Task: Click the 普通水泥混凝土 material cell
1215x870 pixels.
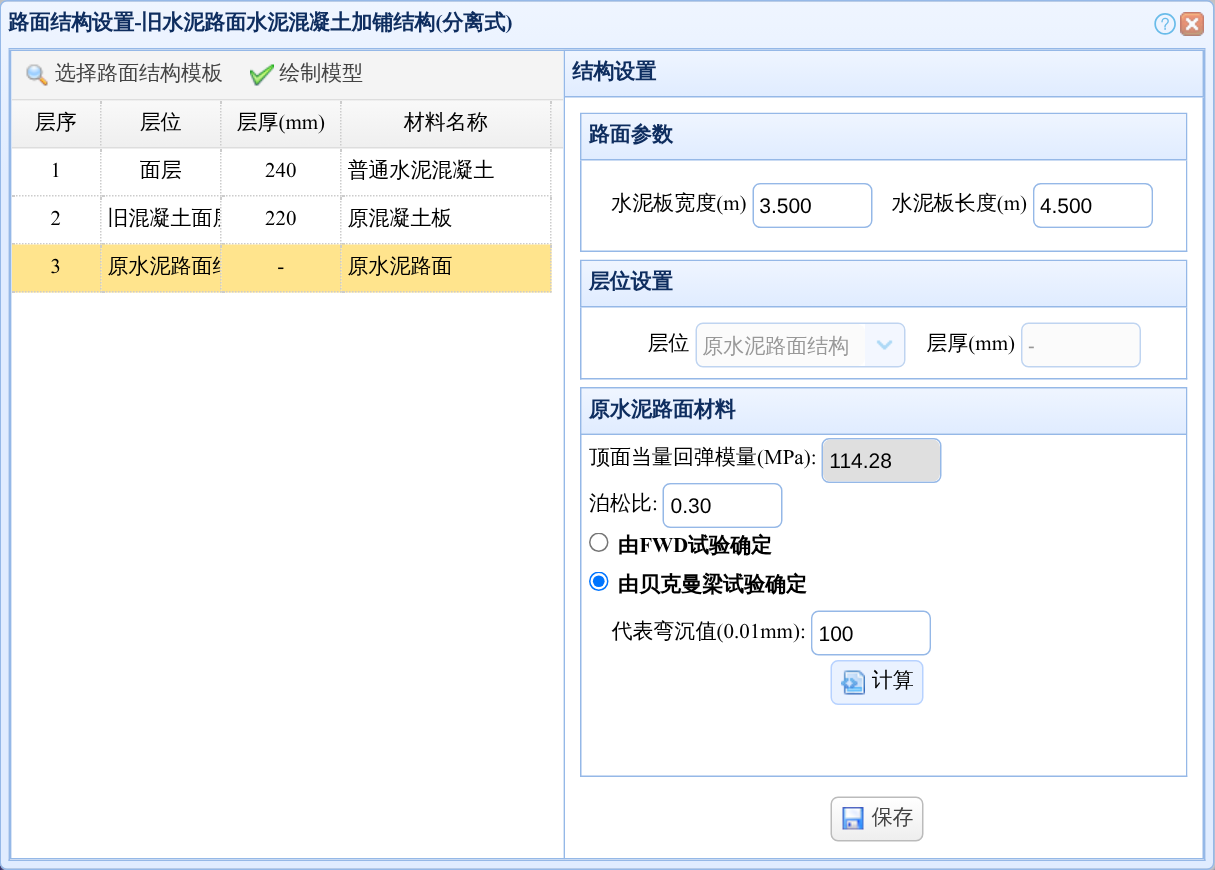Action: 446,171
